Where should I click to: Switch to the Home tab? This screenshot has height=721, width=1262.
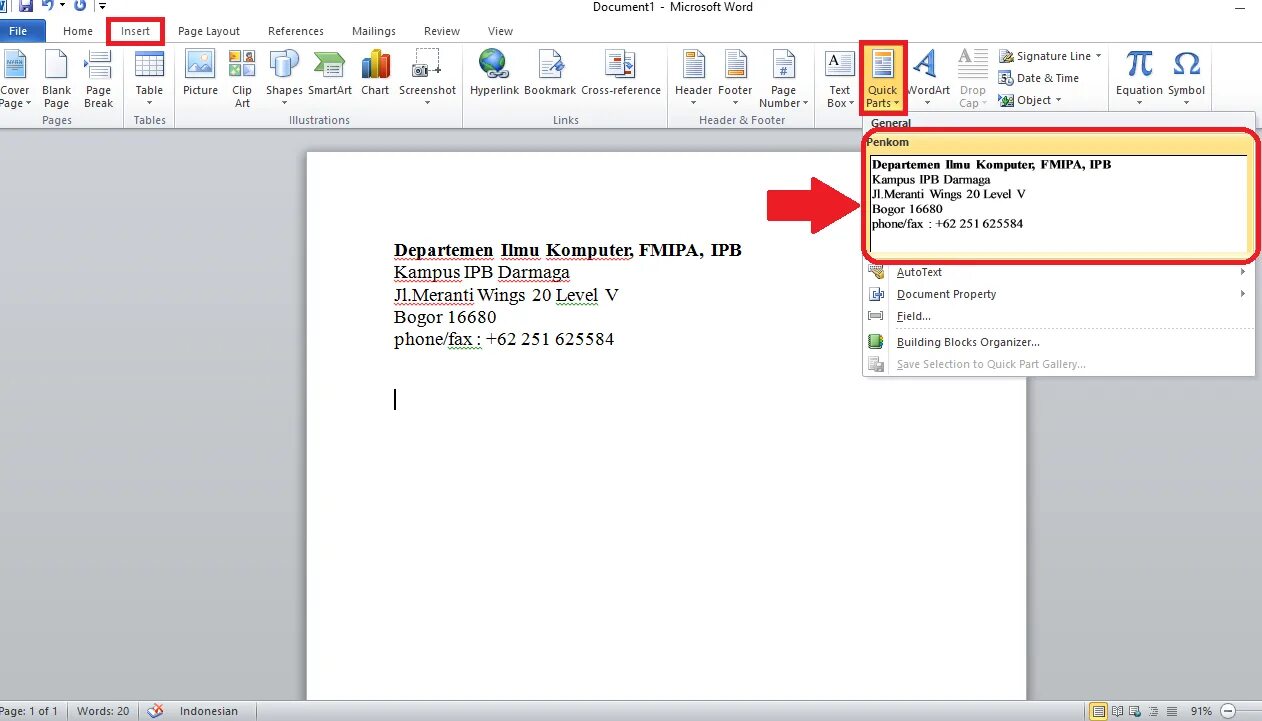pyautogui.click(x=78, y=31)
